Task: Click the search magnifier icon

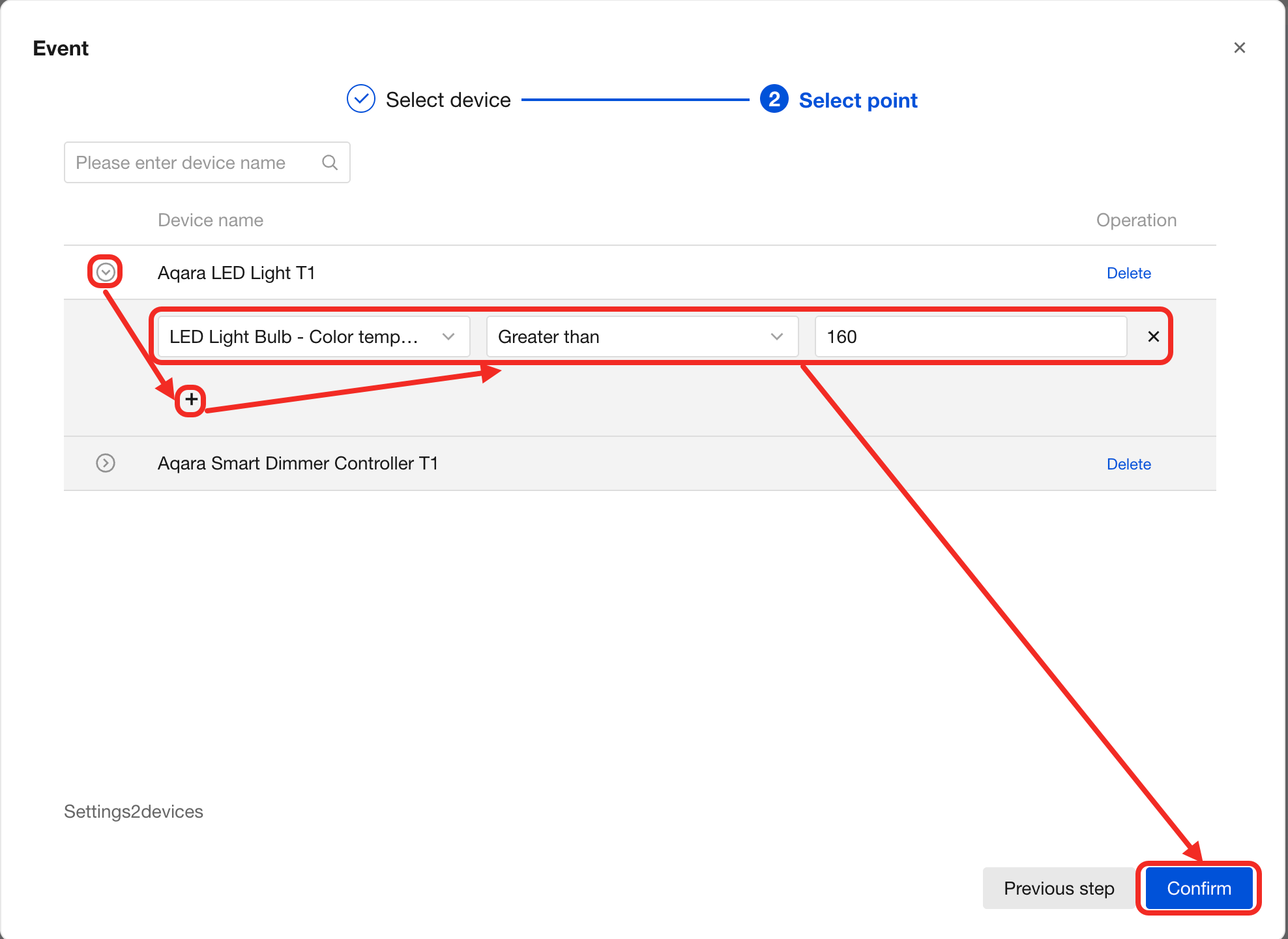Action: pos(330,162)
